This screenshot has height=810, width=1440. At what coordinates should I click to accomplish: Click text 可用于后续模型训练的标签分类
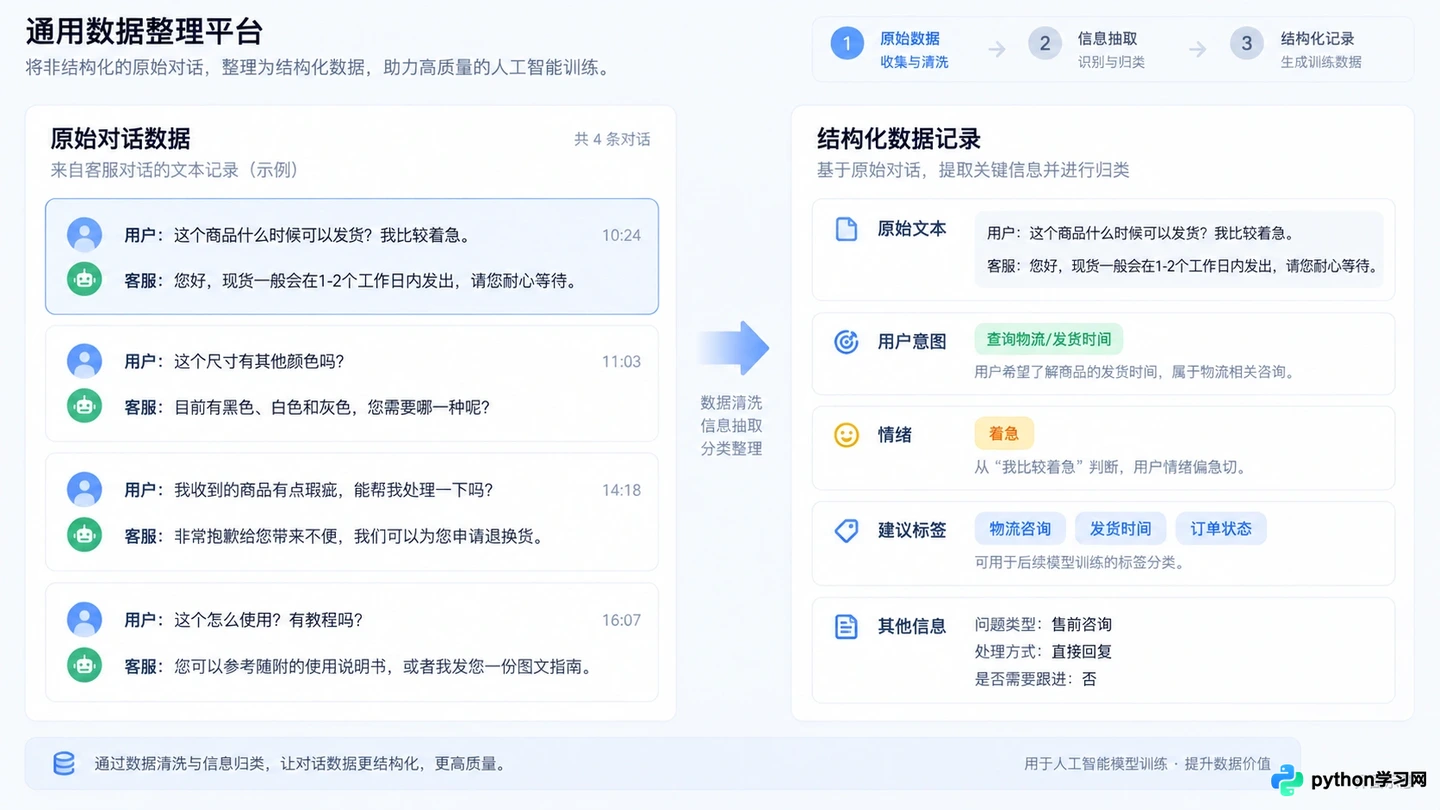point(1079,562)
